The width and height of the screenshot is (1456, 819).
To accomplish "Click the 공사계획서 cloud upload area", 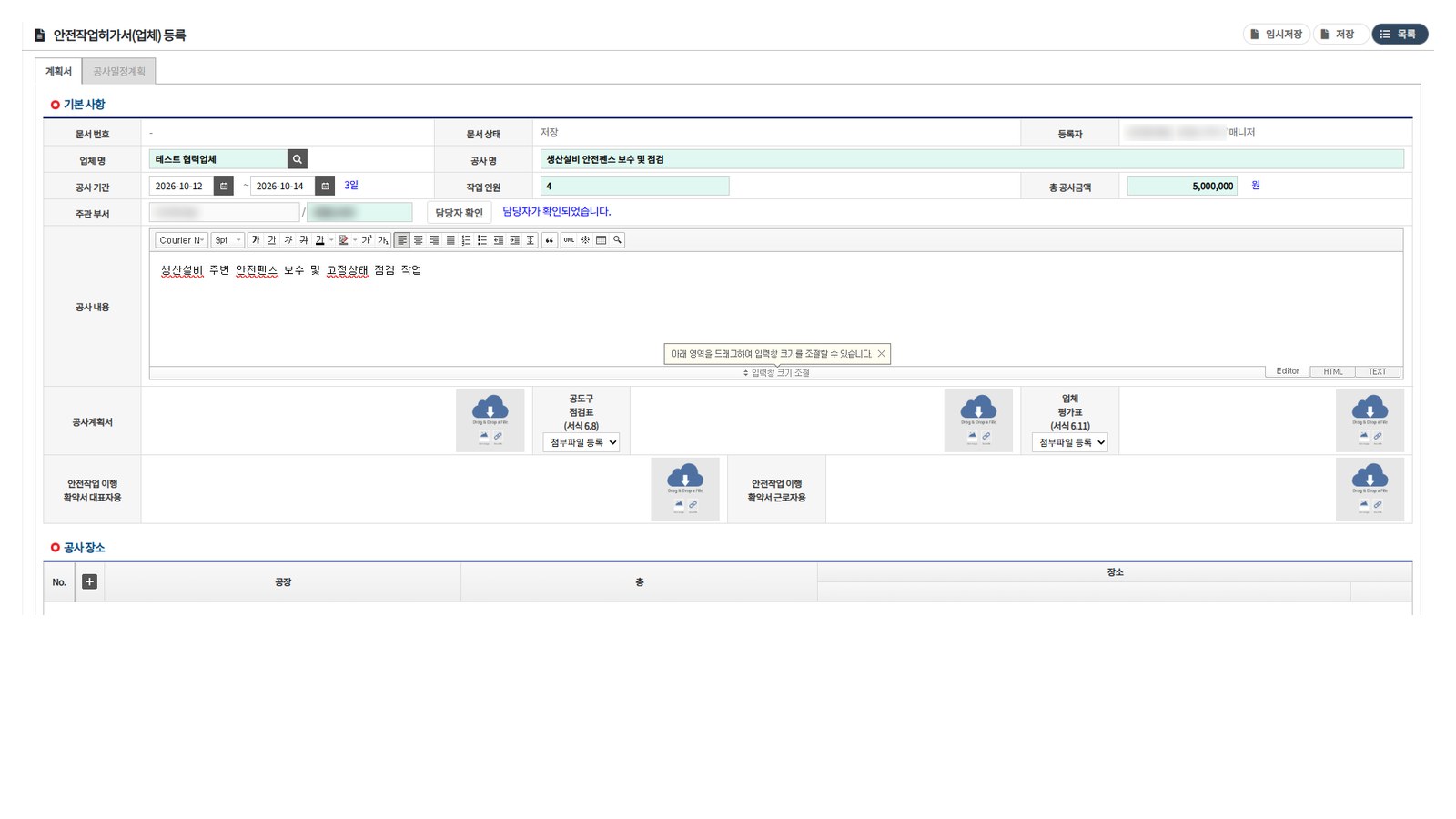I will pyautogui.click(x=490, y=420).
